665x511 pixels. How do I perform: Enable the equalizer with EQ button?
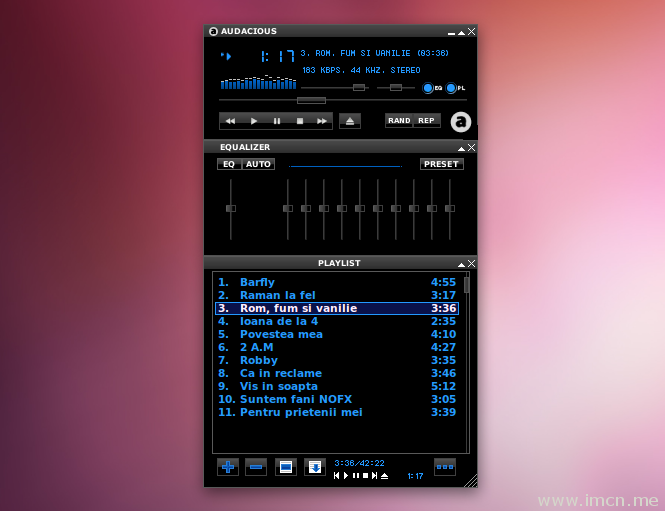pyautogui.click(x=229, y=164)
